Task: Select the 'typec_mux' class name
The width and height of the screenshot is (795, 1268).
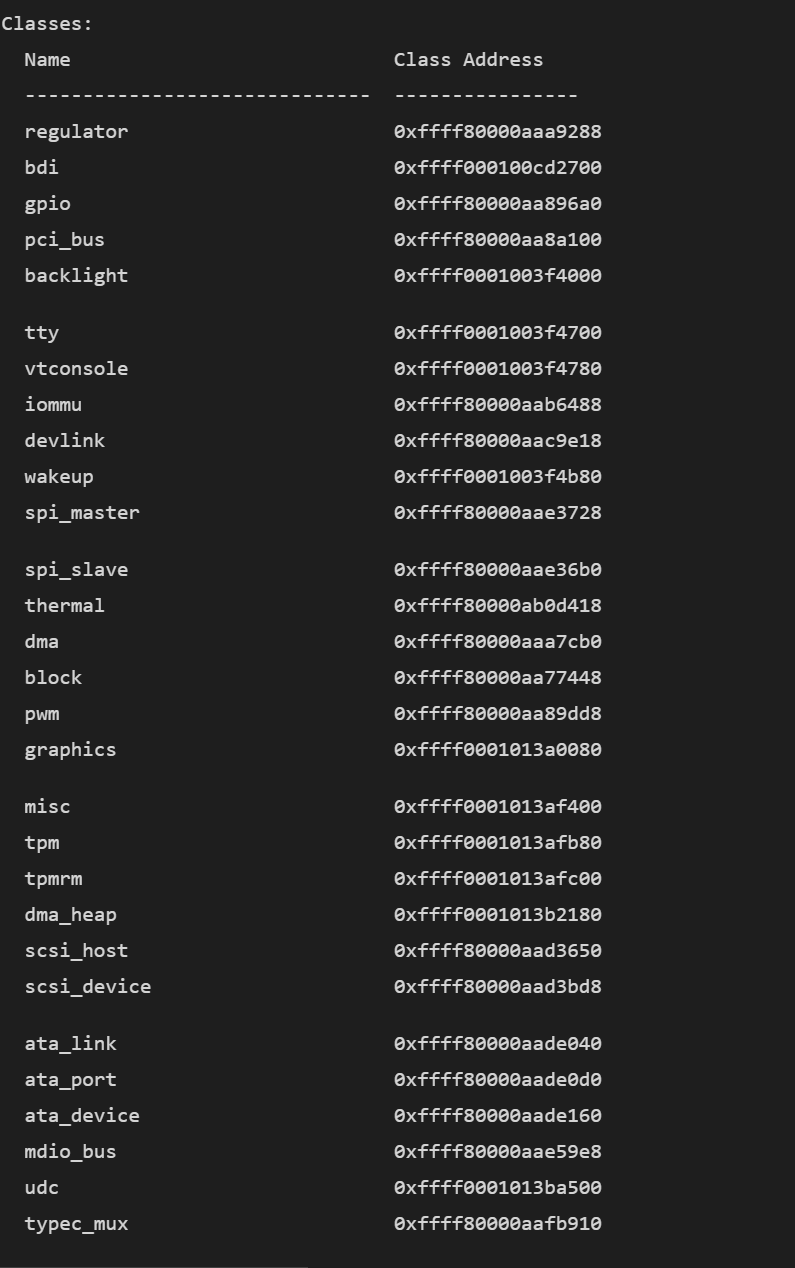Action: point(76,1224)
